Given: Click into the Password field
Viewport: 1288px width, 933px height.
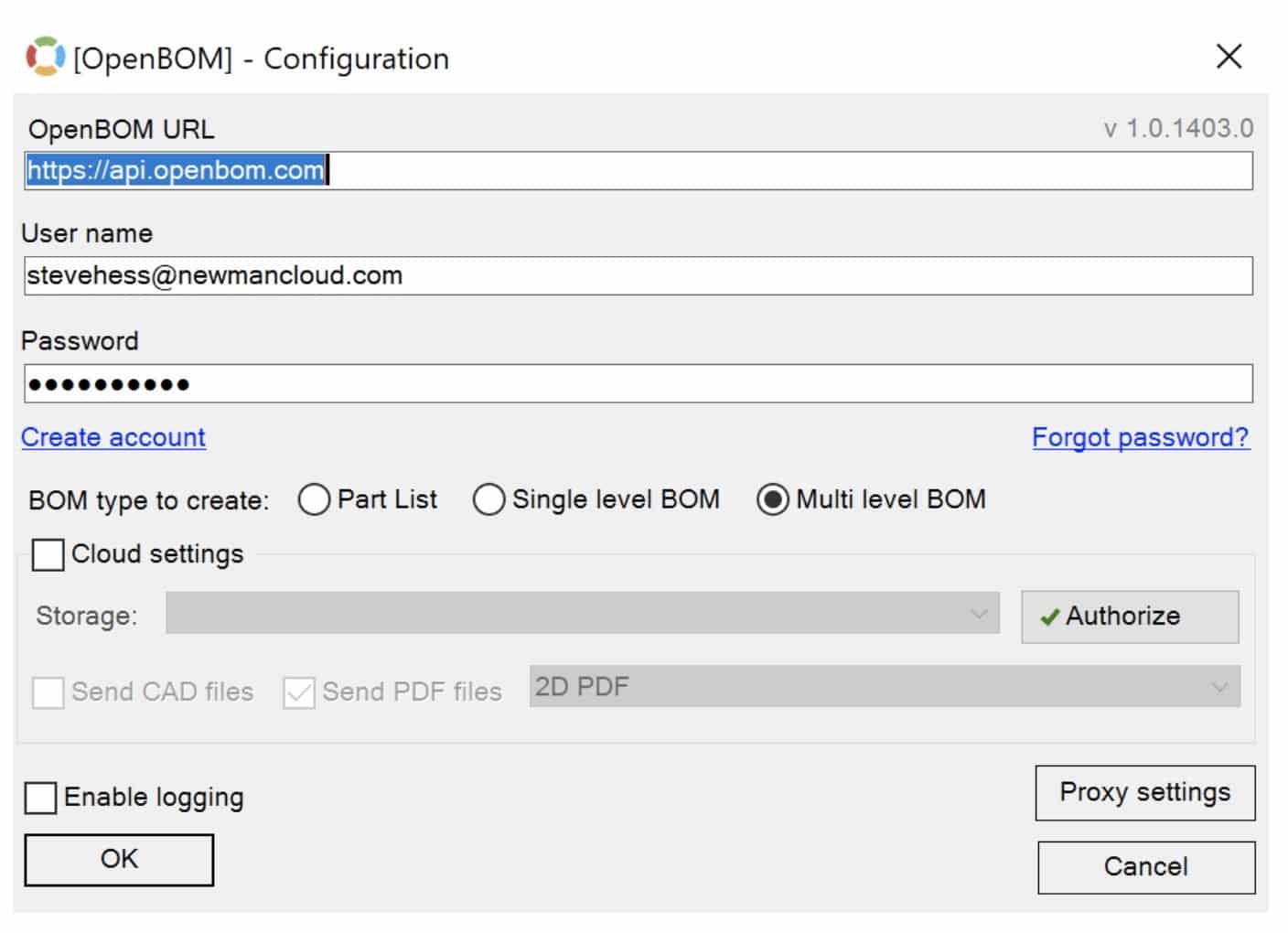Looking at the screenshot, I should 639,383.
